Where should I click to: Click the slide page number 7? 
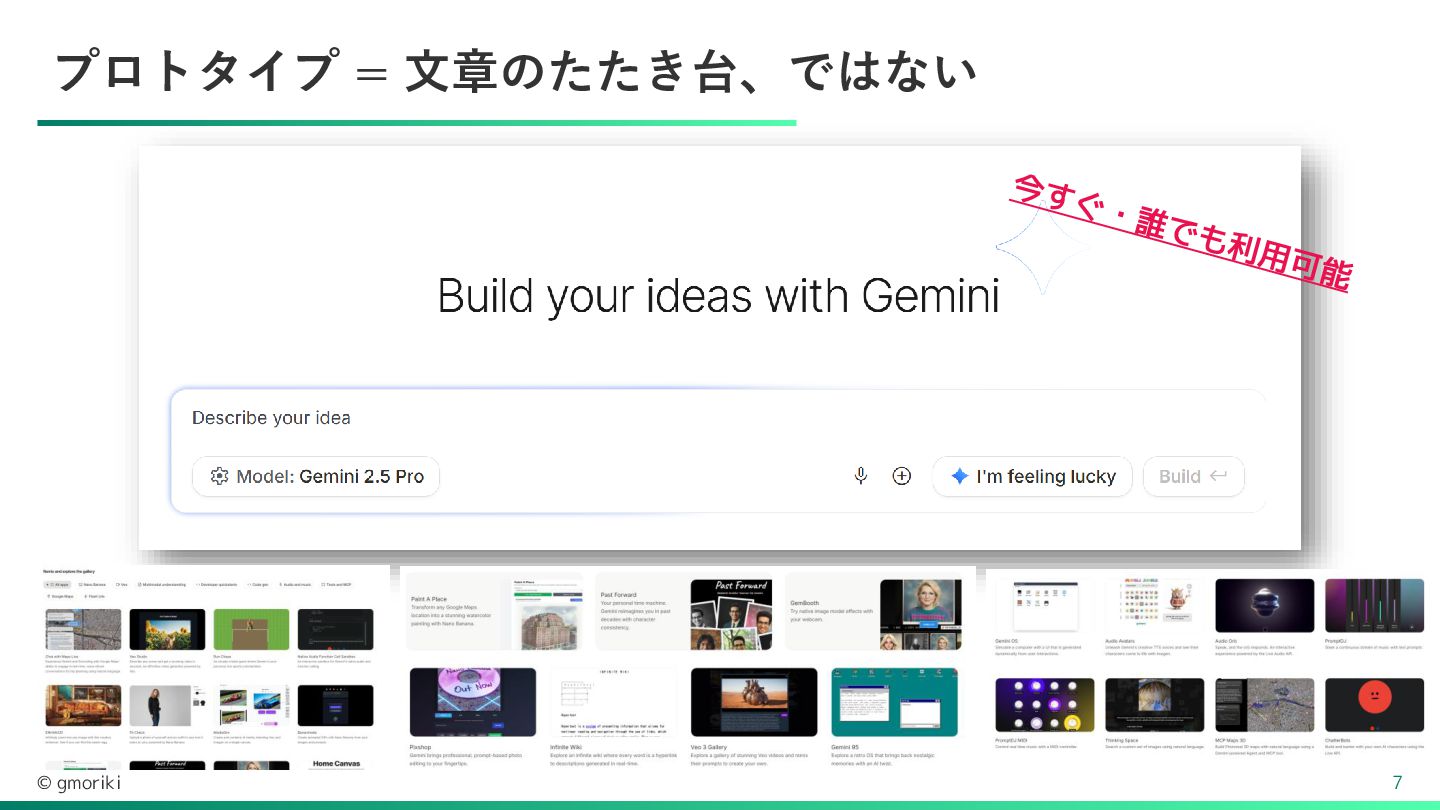[1397, 782]
